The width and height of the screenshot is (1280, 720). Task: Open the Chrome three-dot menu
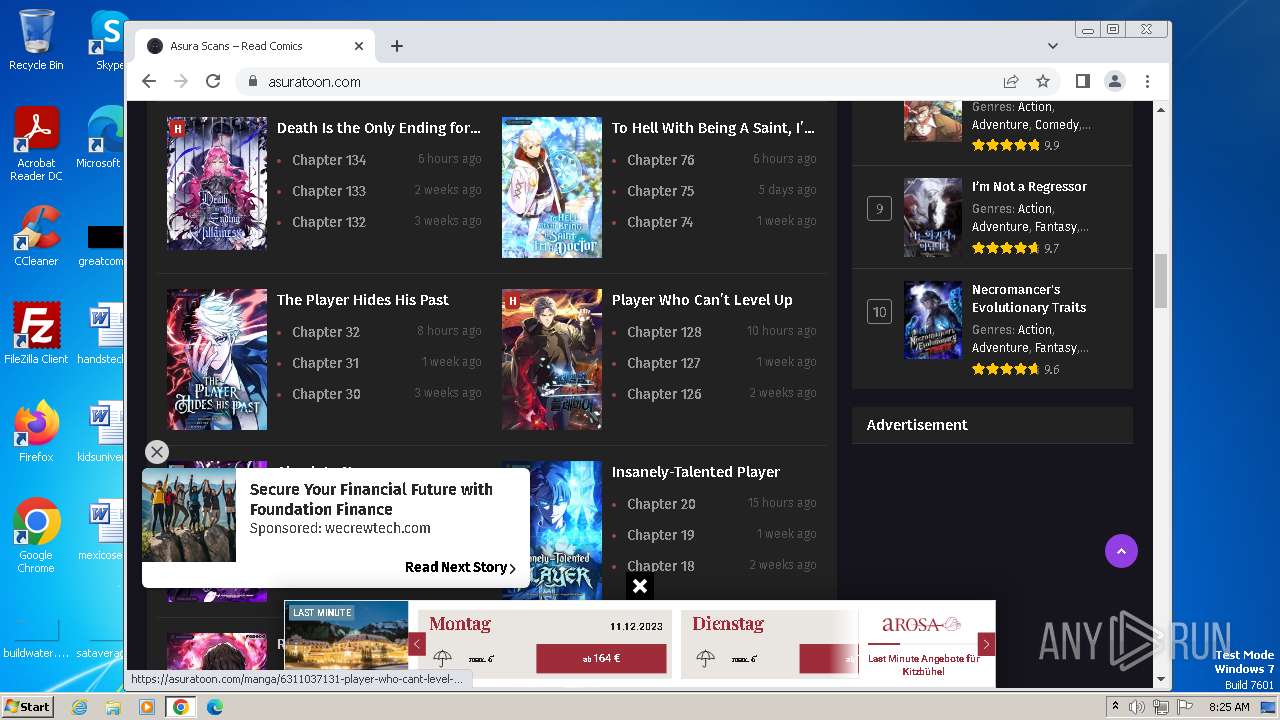point(1147,82)
